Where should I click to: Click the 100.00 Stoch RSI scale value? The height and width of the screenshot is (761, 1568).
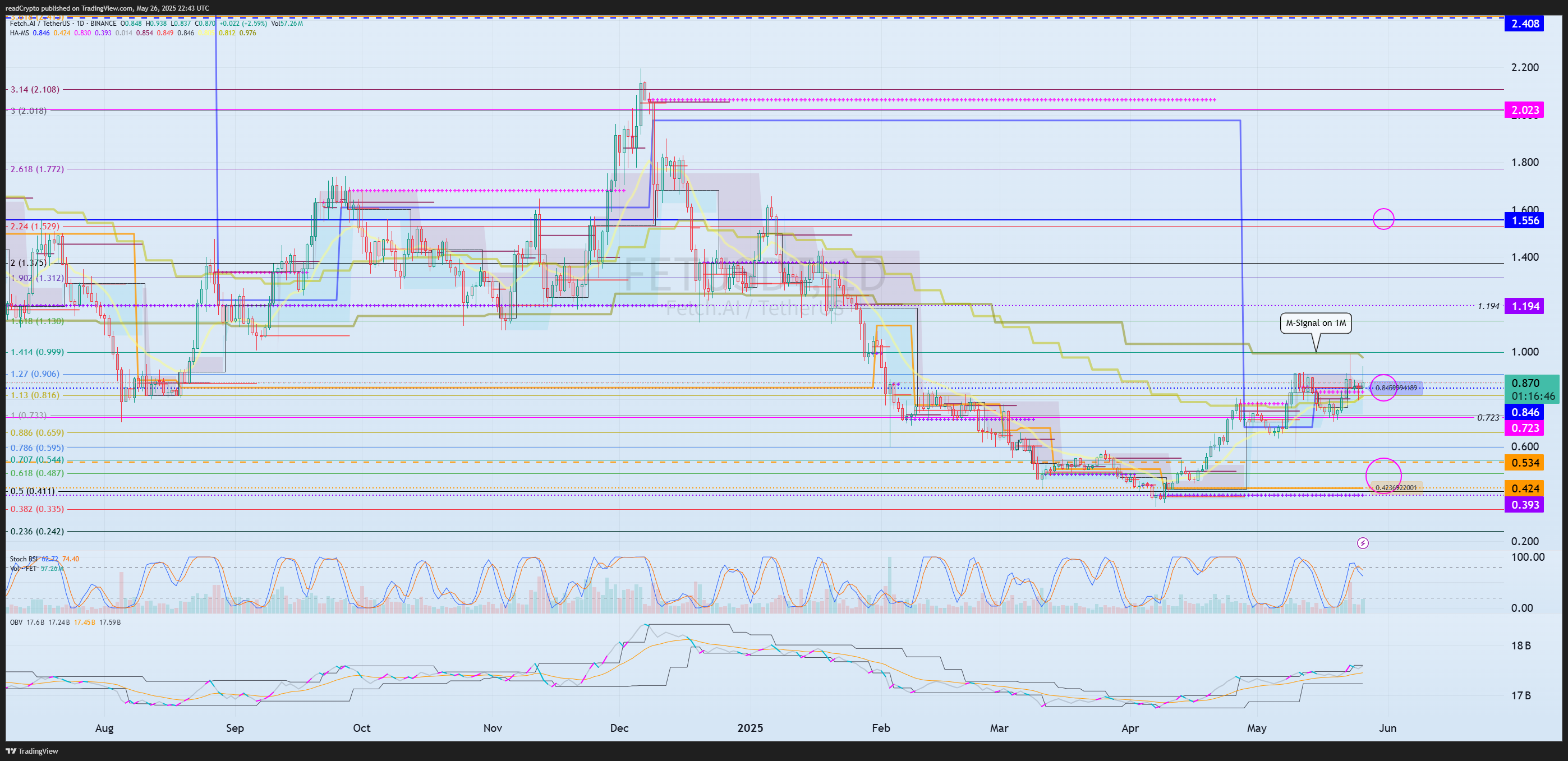tap(1527, 557)
